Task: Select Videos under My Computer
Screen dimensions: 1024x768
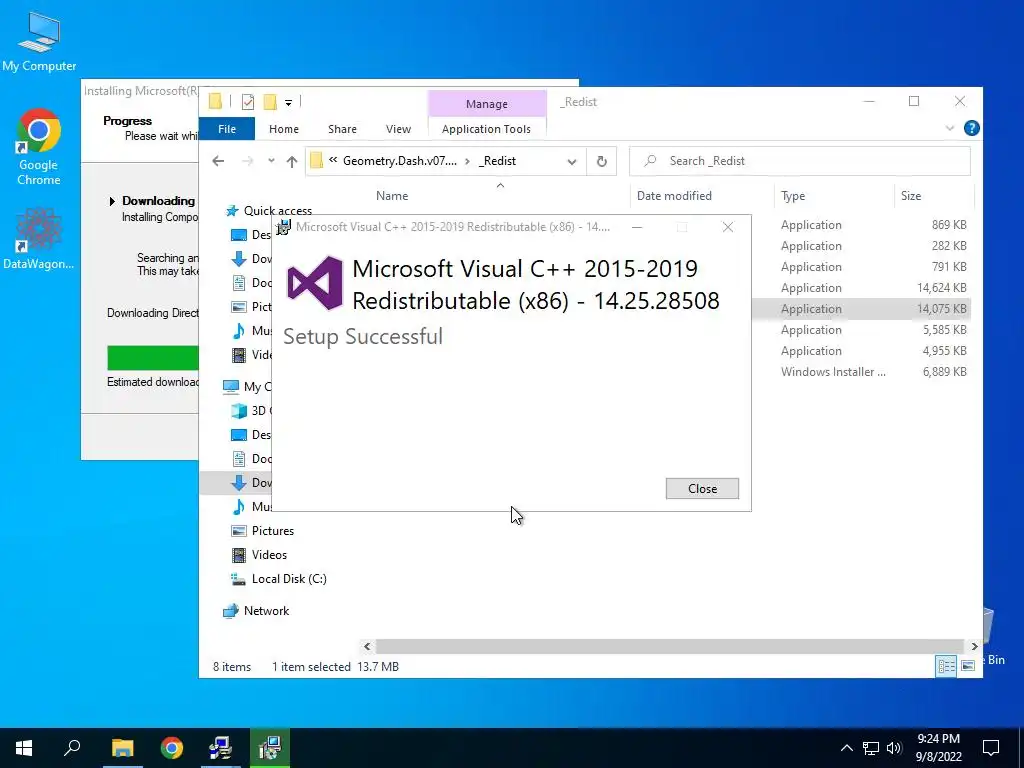Action: click(269, 555)
